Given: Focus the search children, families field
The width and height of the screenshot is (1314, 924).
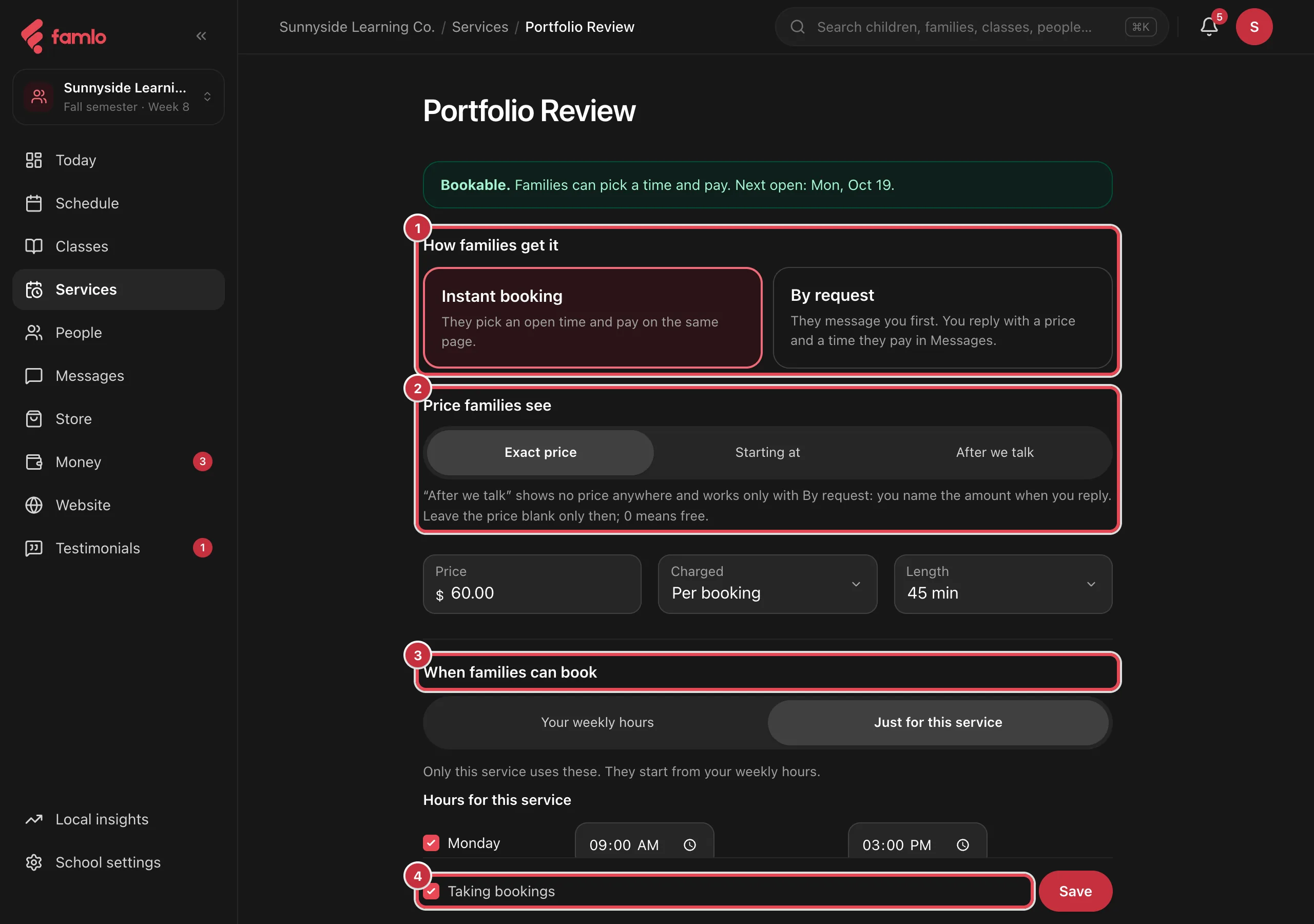Looking at the screenshot, I should 971,26.
